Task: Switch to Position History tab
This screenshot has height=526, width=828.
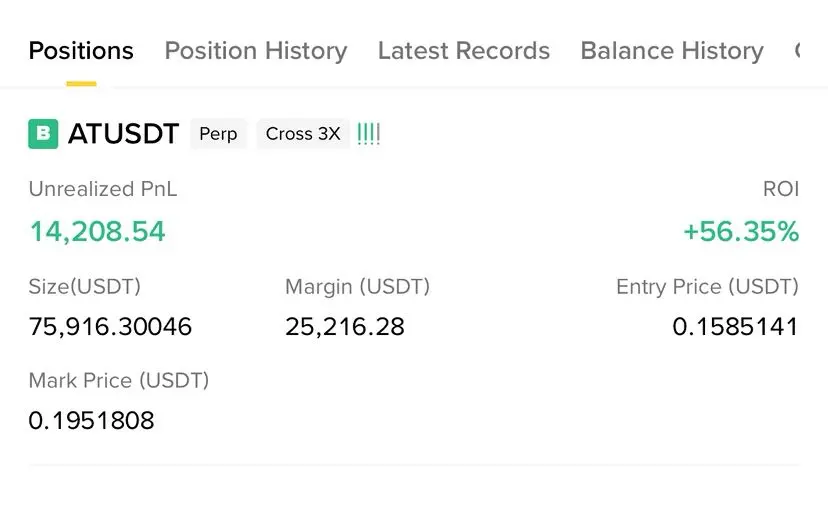Action: point(256,51)
